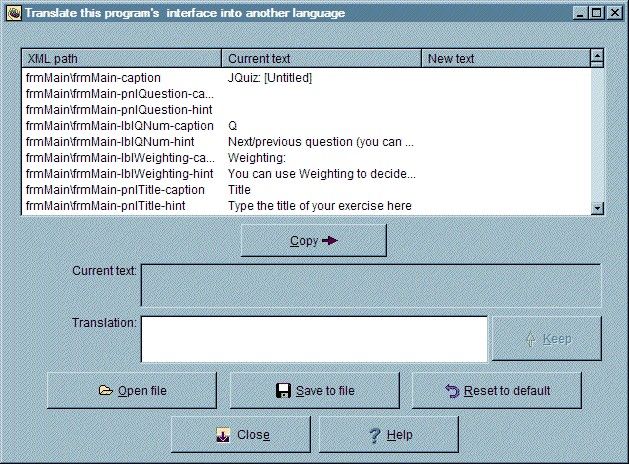Click the 'JQuiz: [Untitled]' current text cell

[x=270, y=78]
